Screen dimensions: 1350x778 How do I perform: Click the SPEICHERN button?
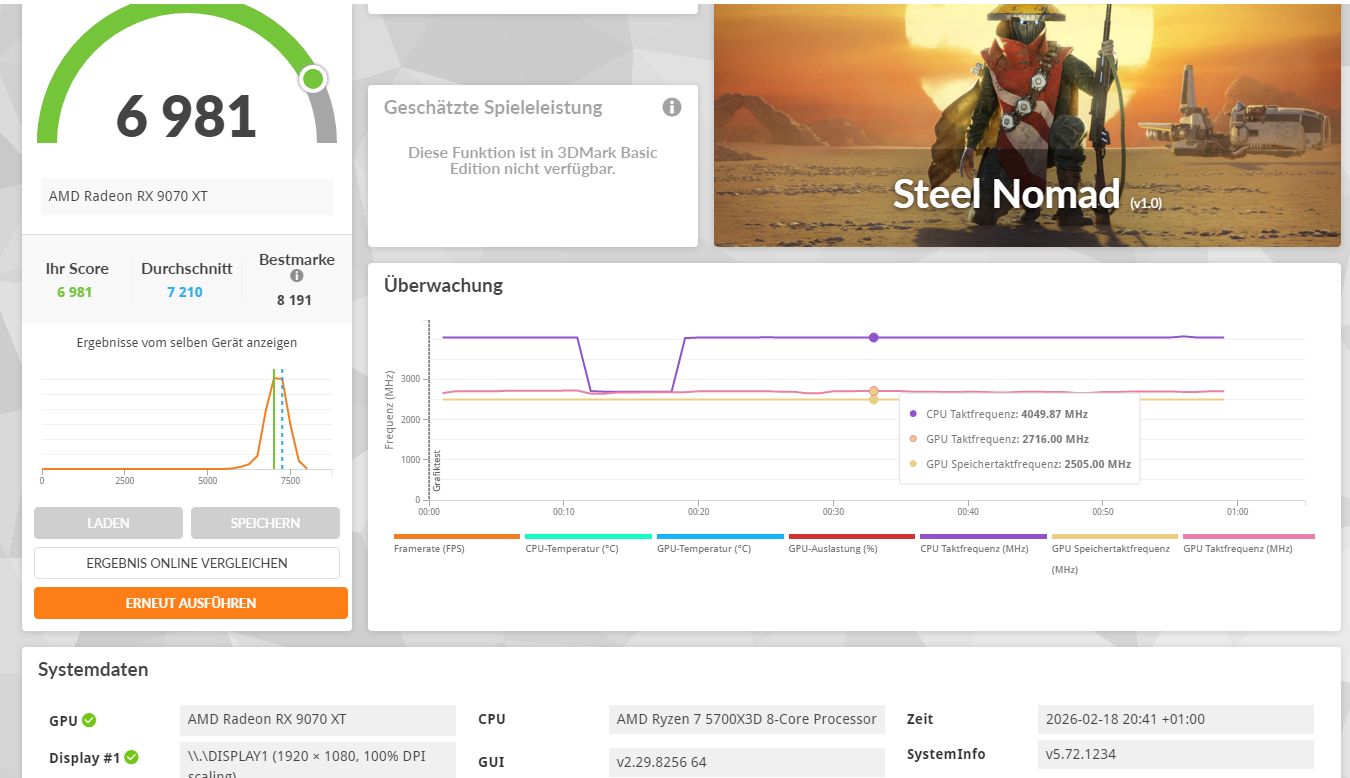pos(265,522)
